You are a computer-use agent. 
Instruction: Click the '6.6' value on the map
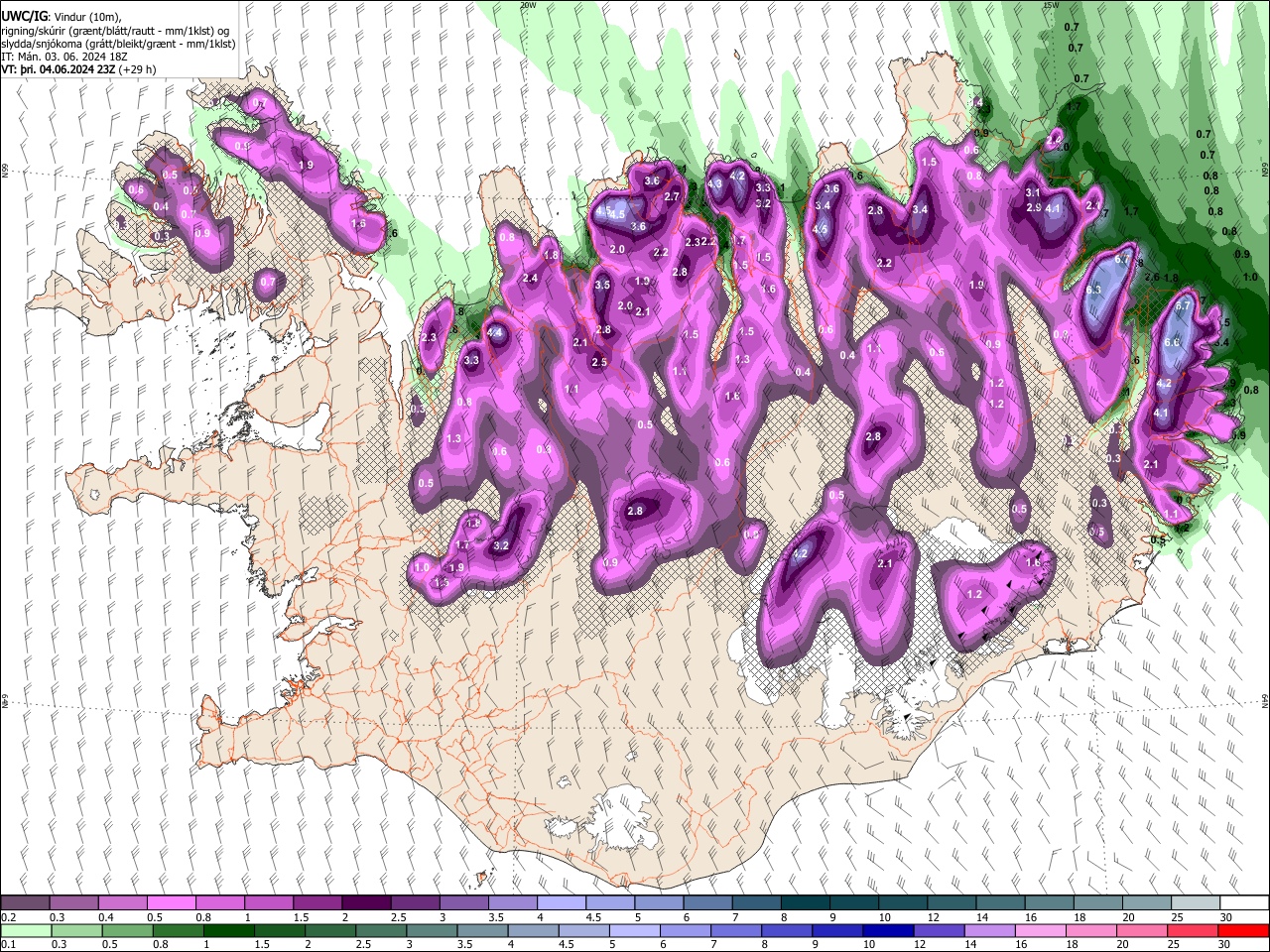1171,342
